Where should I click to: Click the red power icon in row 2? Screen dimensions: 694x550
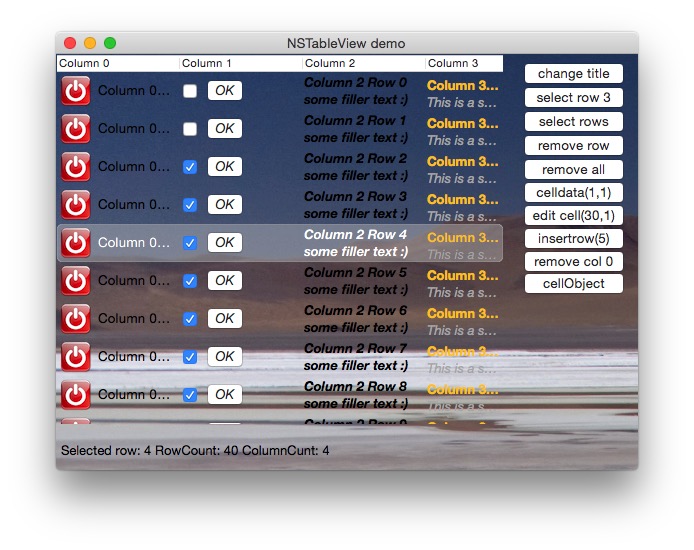pyautogui.click(x=76, y=167)
